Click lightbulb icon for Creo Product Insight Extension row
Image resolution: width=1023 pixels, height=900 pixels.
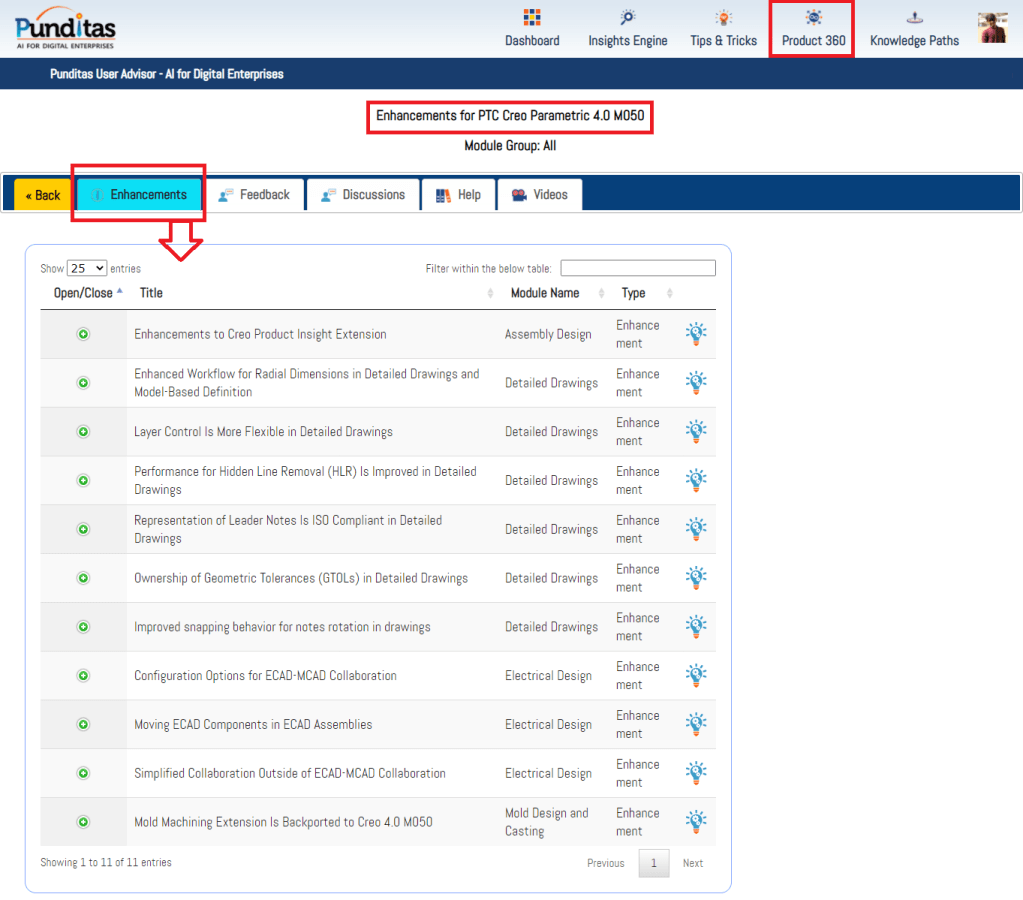click(x=696, y=334)
